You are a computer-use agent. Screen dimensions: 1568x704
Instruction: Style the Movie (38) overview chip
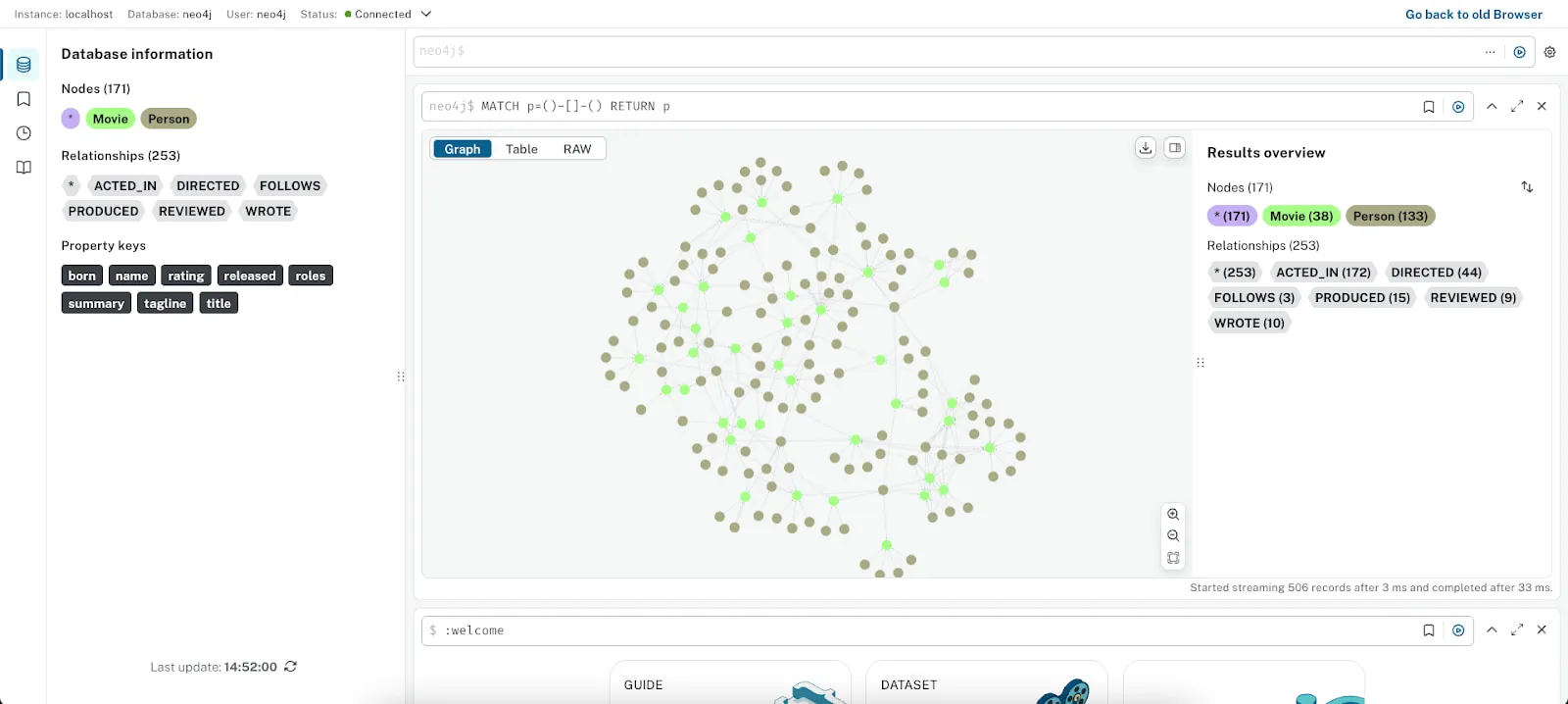[1301, 216]
